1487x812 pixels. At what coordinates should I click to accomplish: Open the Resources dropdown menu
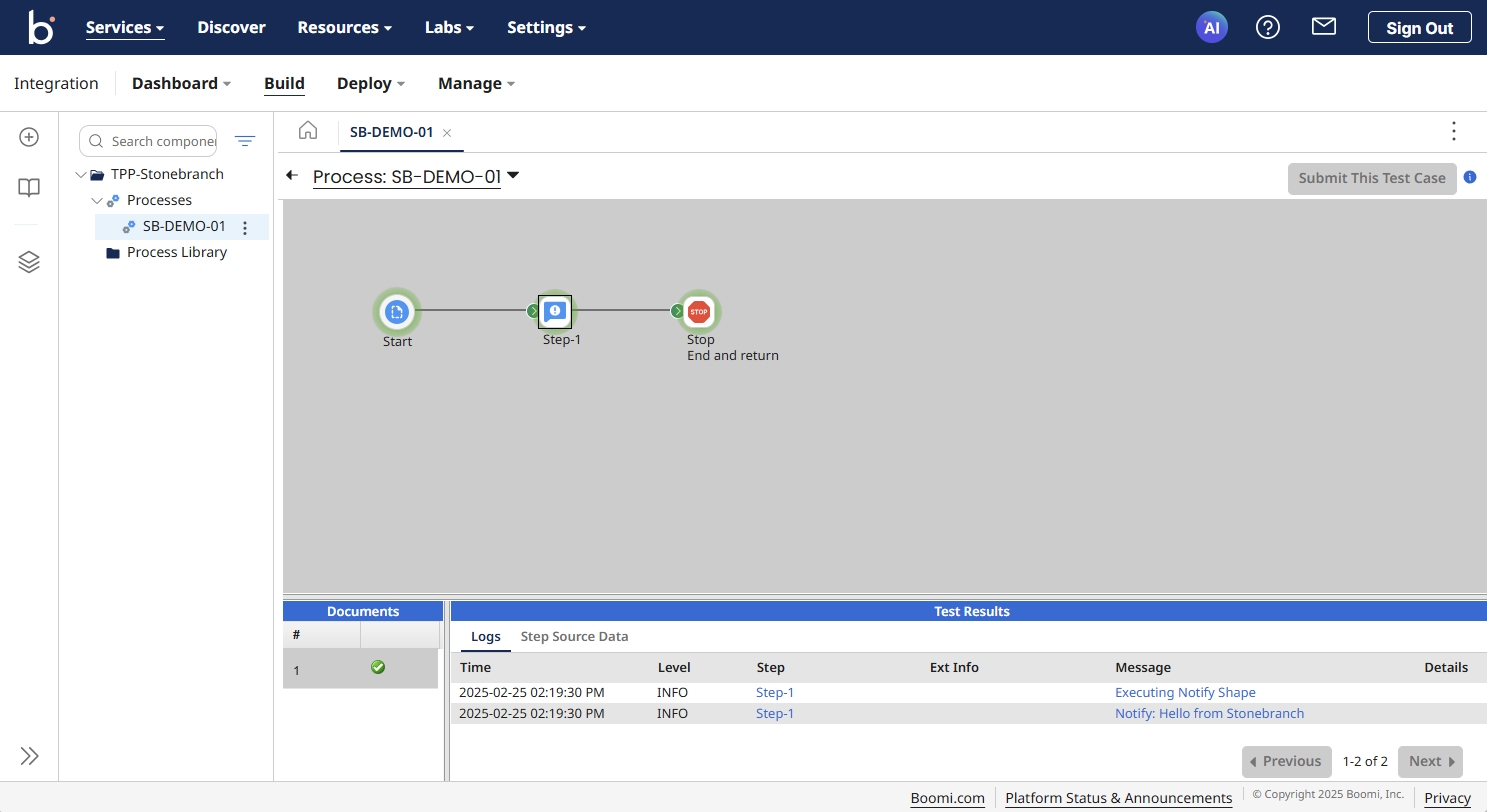tap(345, 28)
